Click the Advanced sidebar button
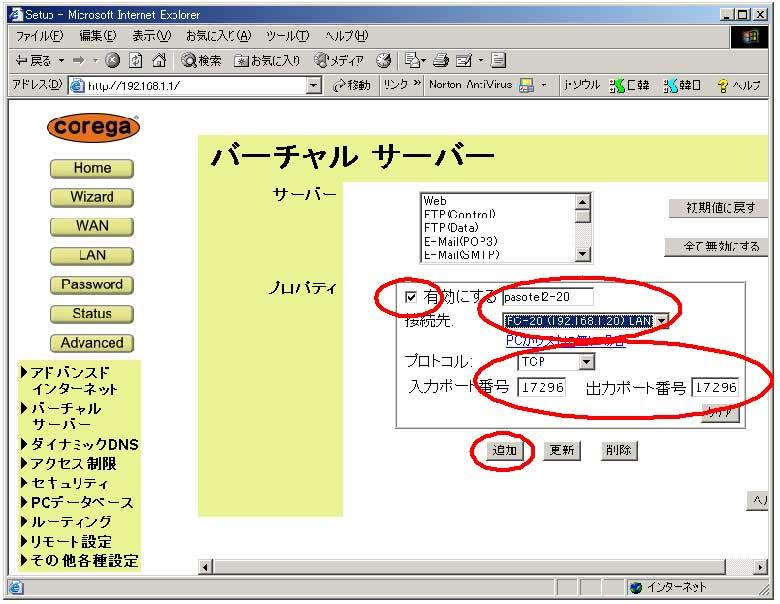 tap(92, 343)
